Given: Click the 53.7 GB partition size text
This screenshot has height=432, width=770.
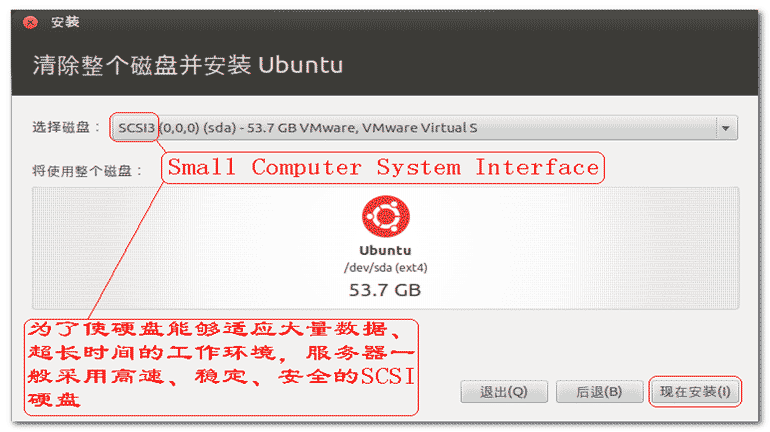Looking at the screenshot, I should [x=385, y=291].
